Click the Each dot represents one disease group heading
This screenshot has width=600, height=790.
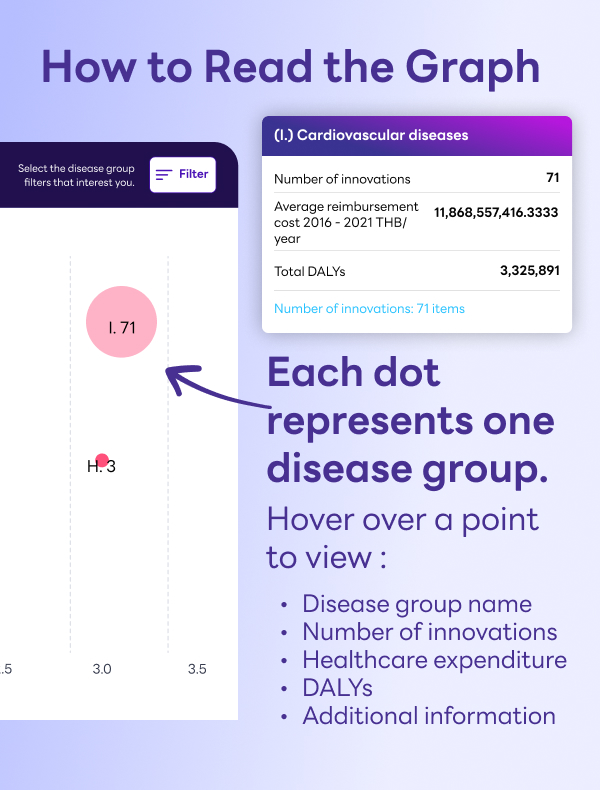(411, 421)
